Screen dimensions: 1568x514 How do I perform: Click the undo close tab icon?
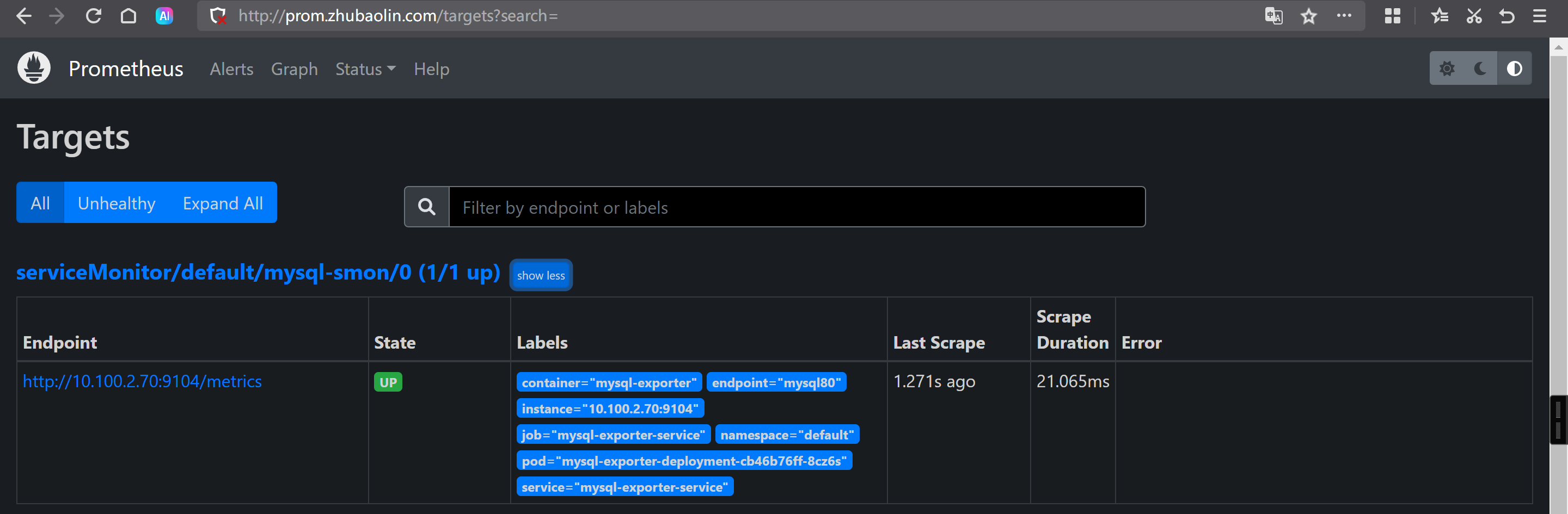[x=1506, y=16]
